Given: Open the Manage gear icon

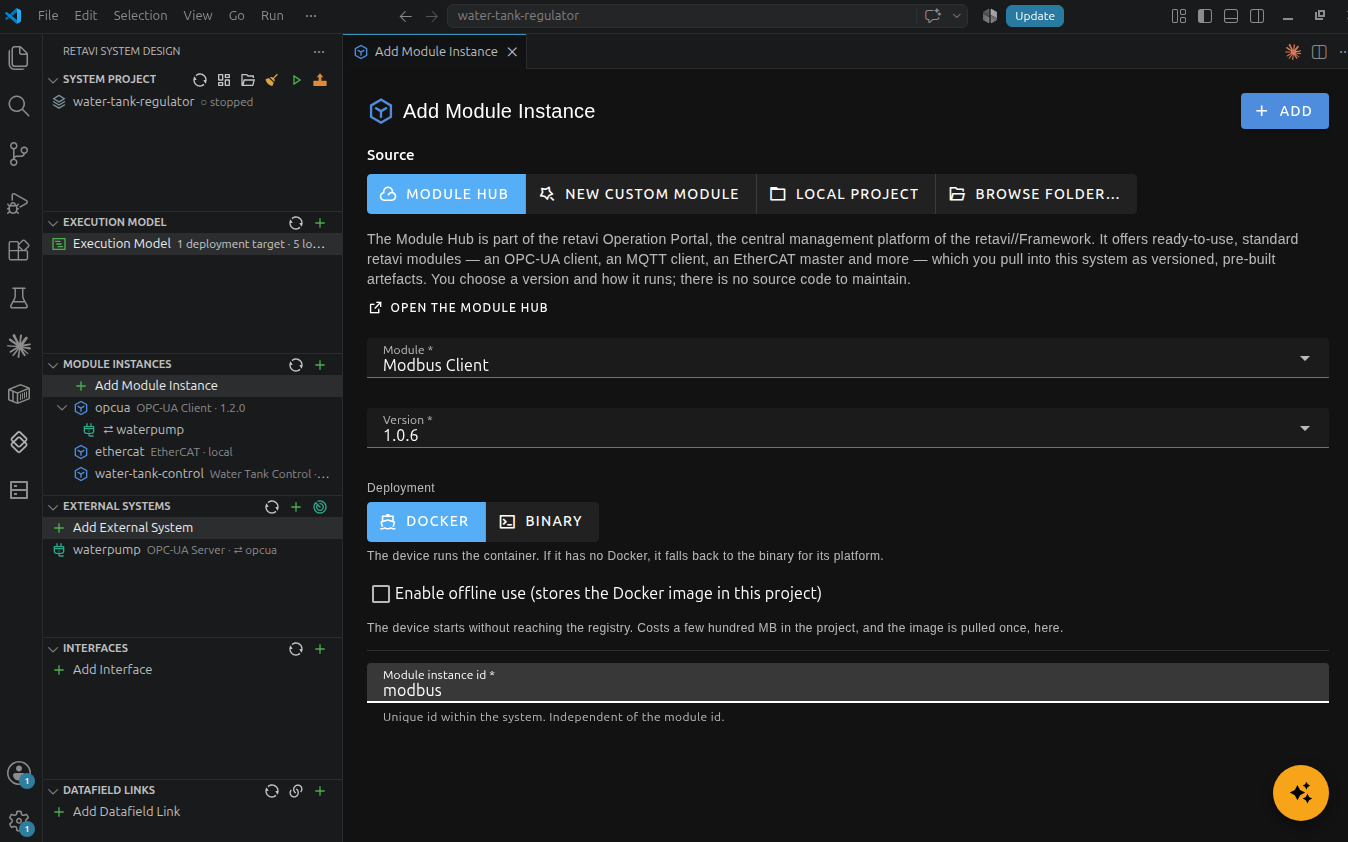Looking at the screenshot, I should tap(18, 821).
